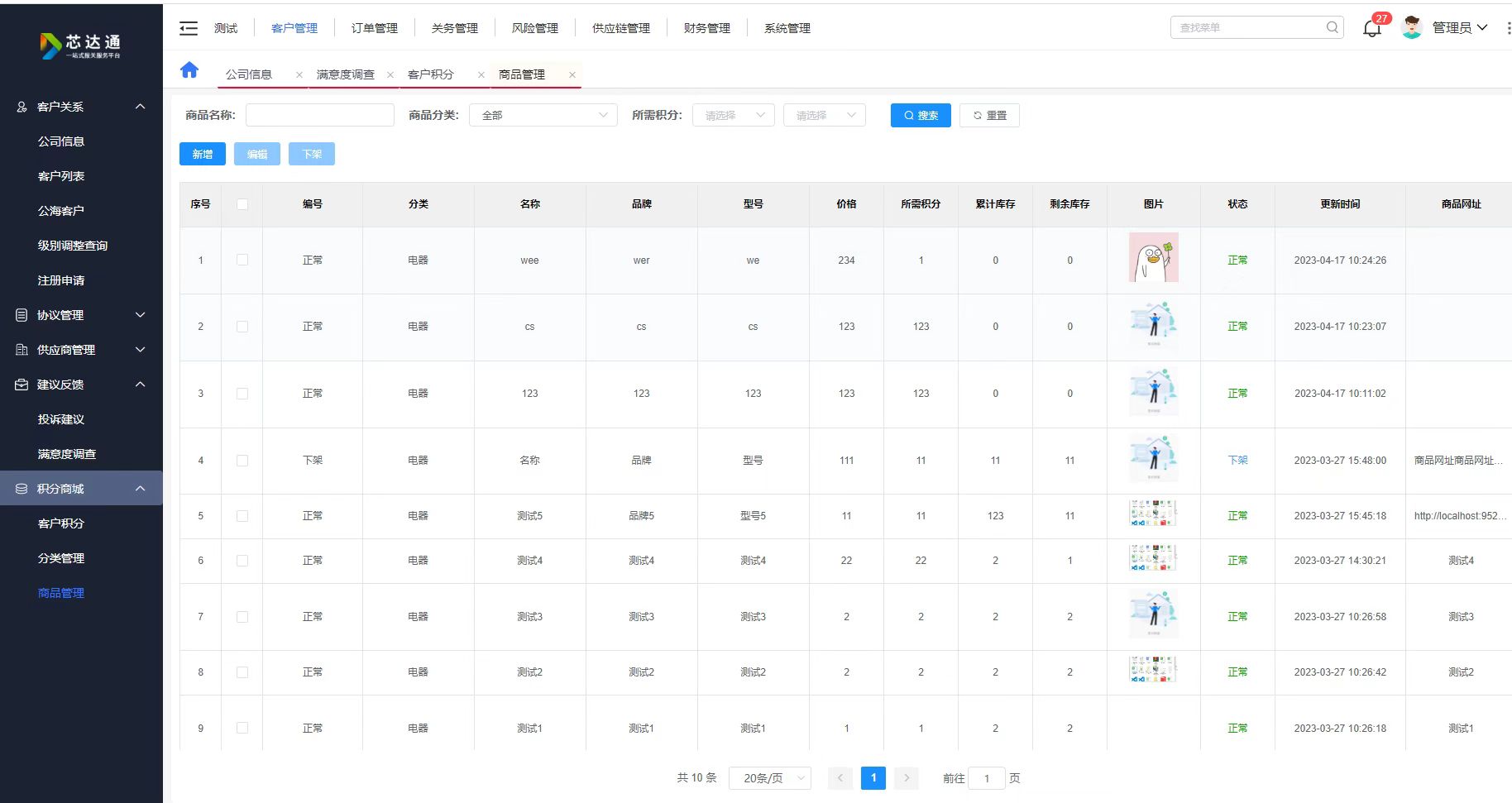This screenshot has height=803, width=1512.
Task: Open the wee product duck image
Action: tap(1153, 257)
